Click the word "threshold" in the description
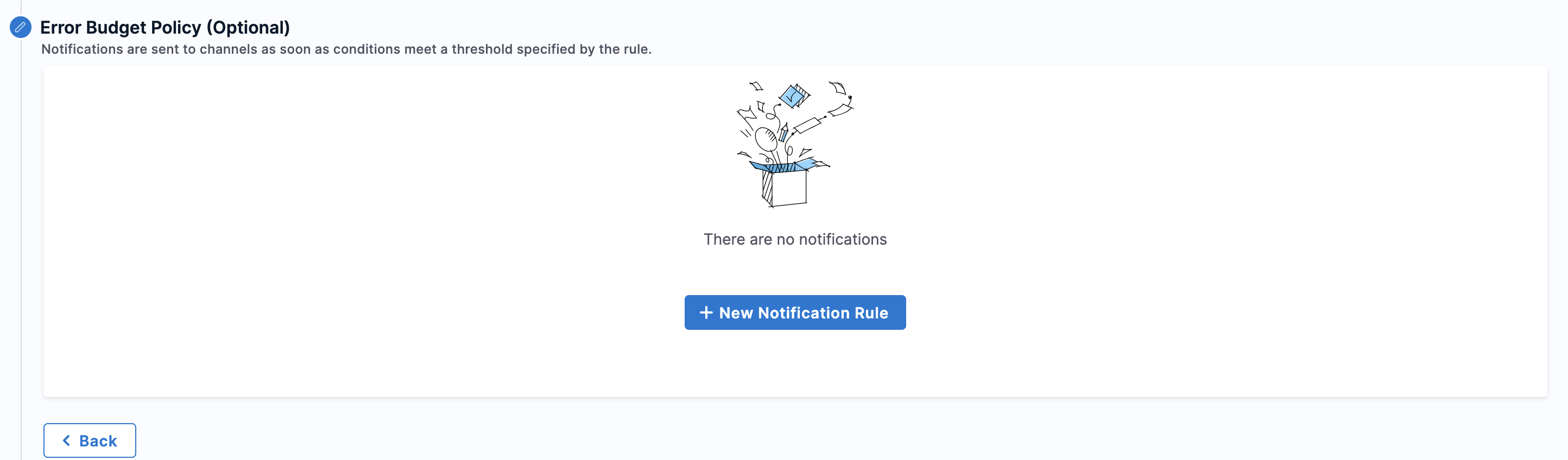This screenshot has height=460, width=1568. coord(482,49)
